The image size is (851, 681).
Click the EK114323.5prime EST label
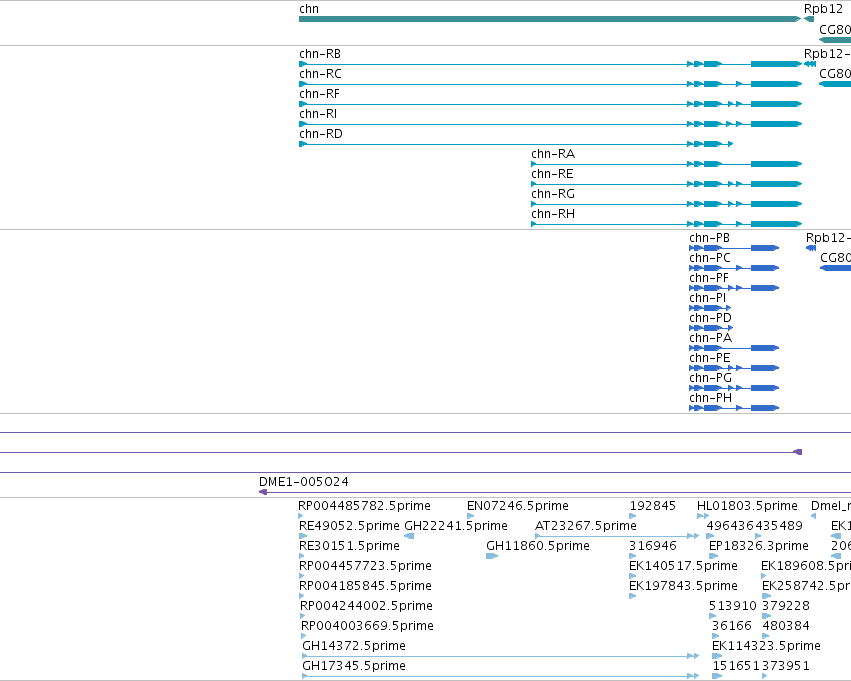click(766, 646)
